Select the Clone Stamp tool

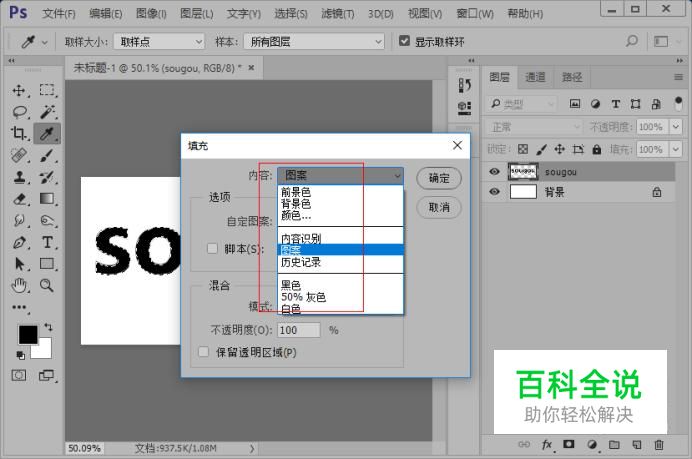tap(19, 177)
